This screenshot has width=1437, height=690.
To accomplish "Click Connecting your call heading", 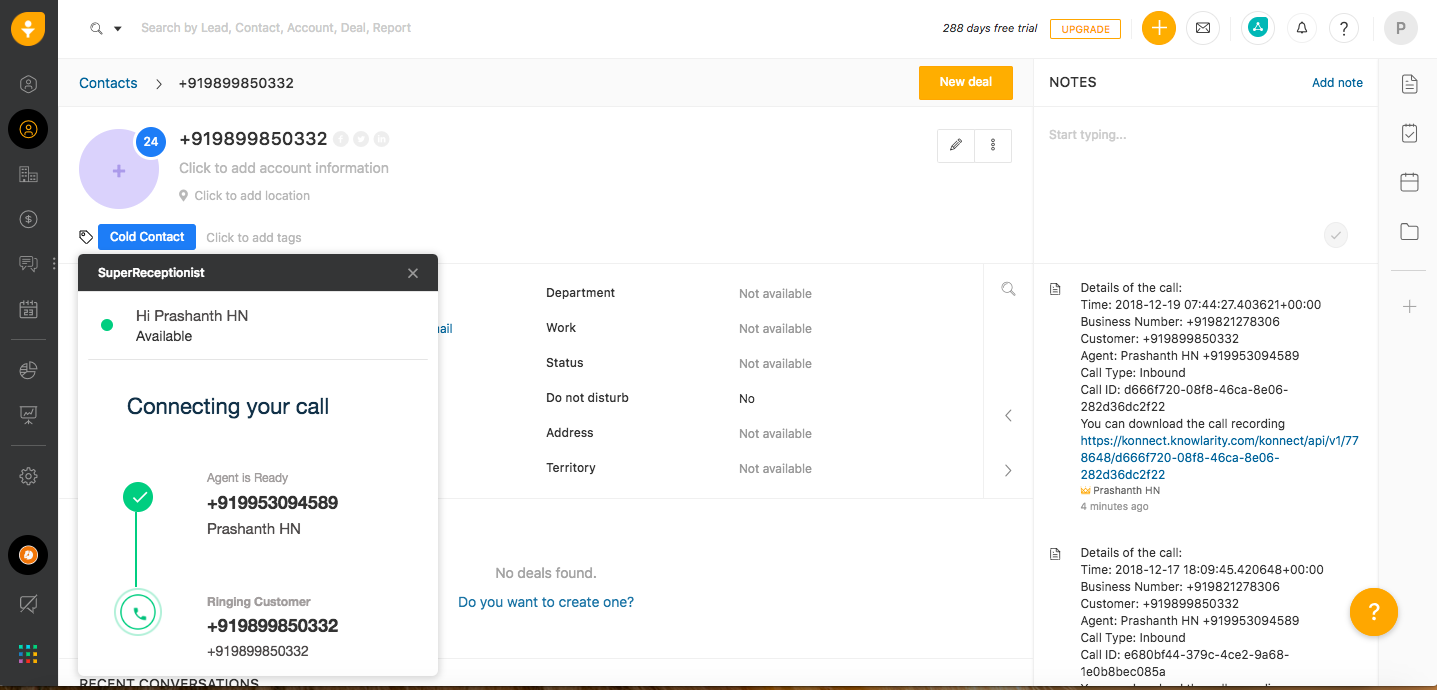I will 228,407.
